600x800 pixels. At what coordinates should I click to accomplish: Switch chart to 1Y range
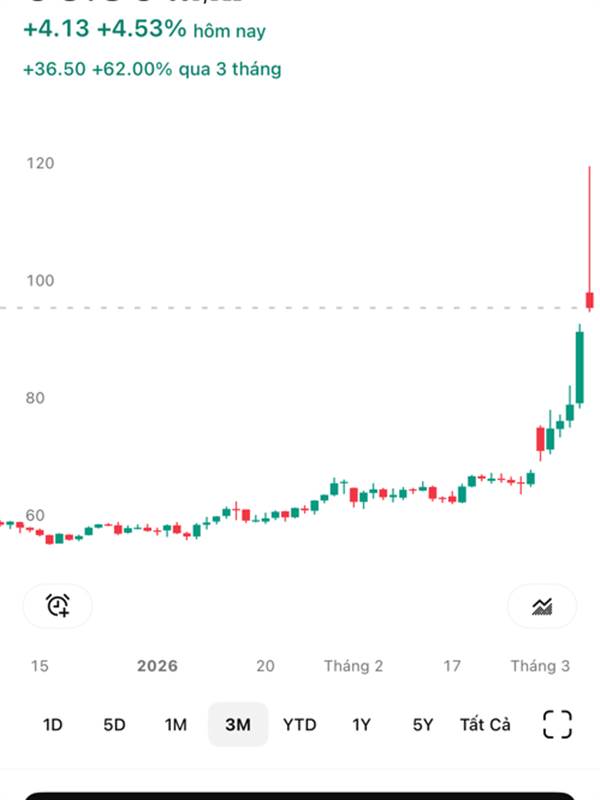click(362, 725)
